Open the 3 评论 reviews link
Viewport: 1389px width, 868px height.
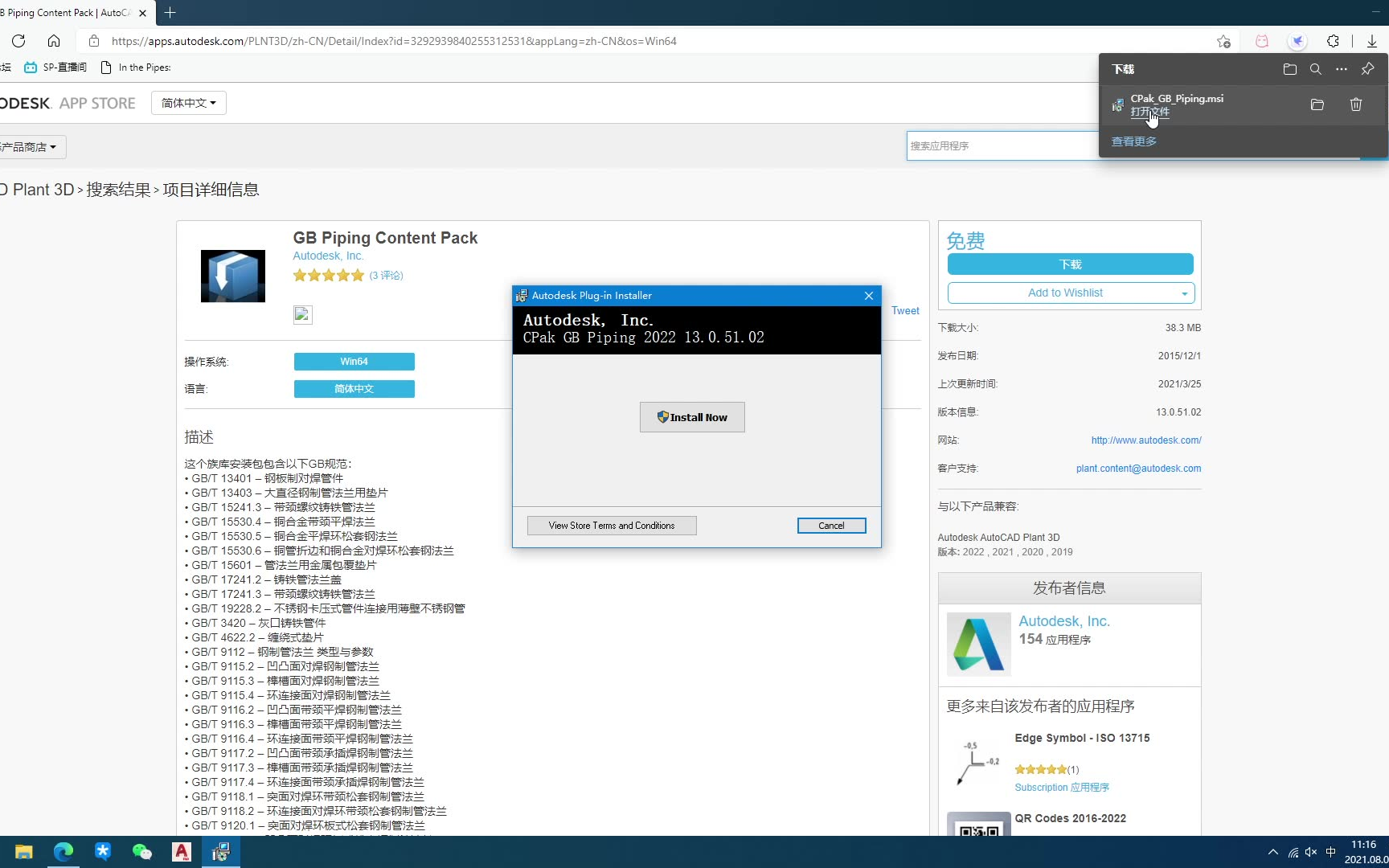point(386,276)
